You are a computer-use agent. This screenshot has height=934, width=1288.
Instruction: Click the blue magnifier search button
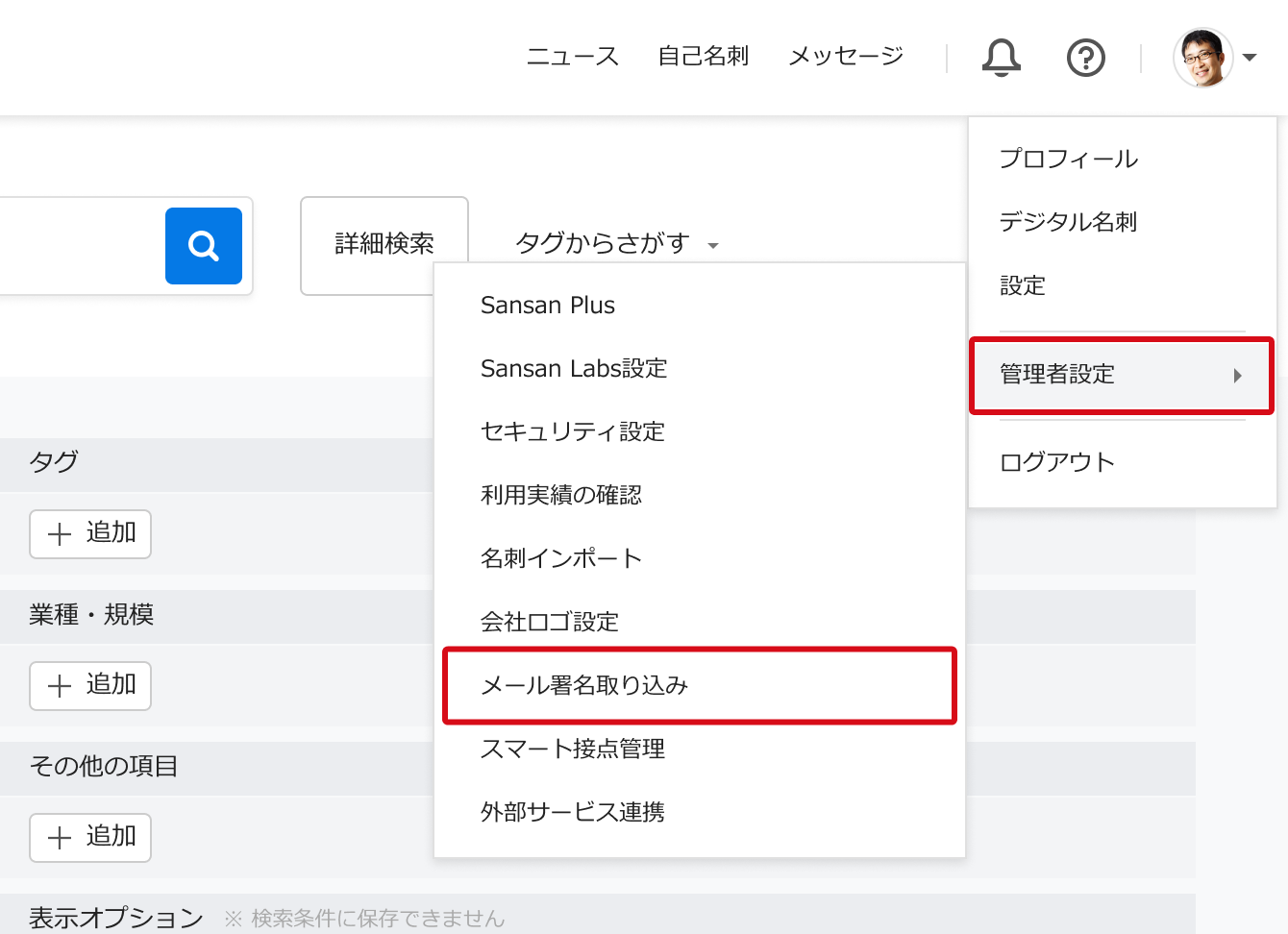[203, 246]
